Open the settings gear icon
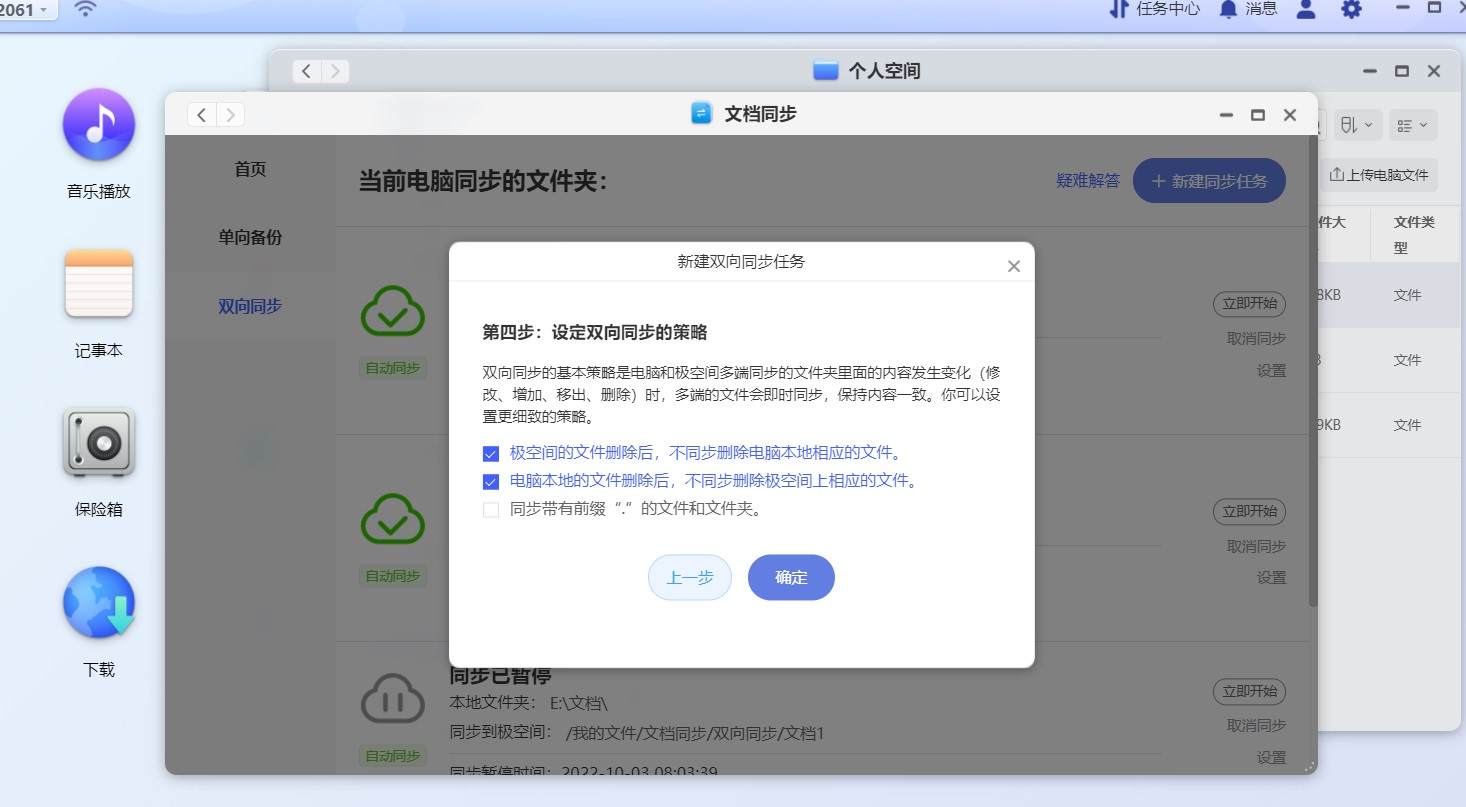The height and width of the screenshot is (807, 1466). click(x=1350, y=10)
